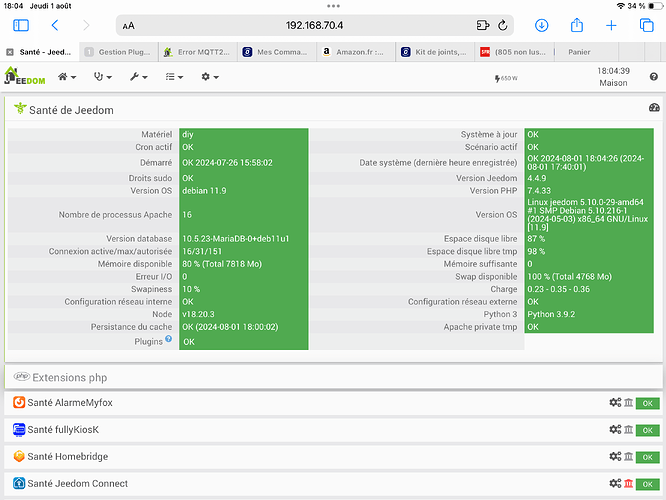Image resolution: width=666 pixels, height=500 pixels.
Task: Open the extensions icon in address bar
Action: 483,25
